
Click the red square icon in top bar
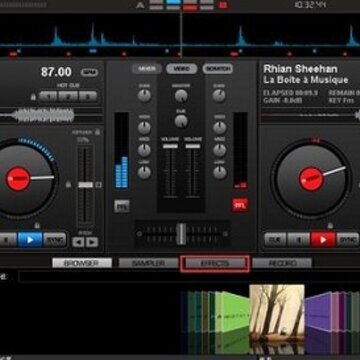pos(223,5)
